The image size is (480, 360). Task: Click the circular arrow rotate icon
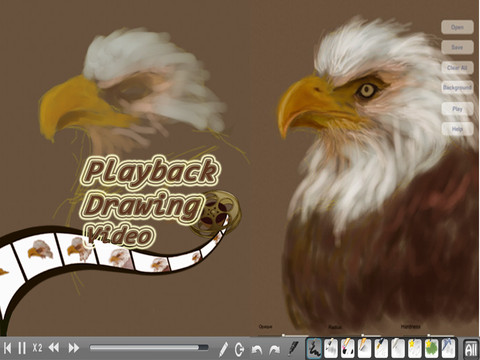pyautogui.click(x=239, y=349)
